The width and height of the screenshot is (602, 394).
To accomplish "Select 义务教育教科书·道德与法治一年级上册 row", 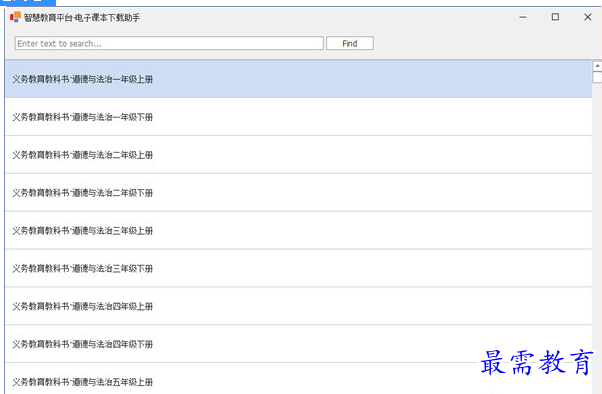I will [x=298, y=79].
